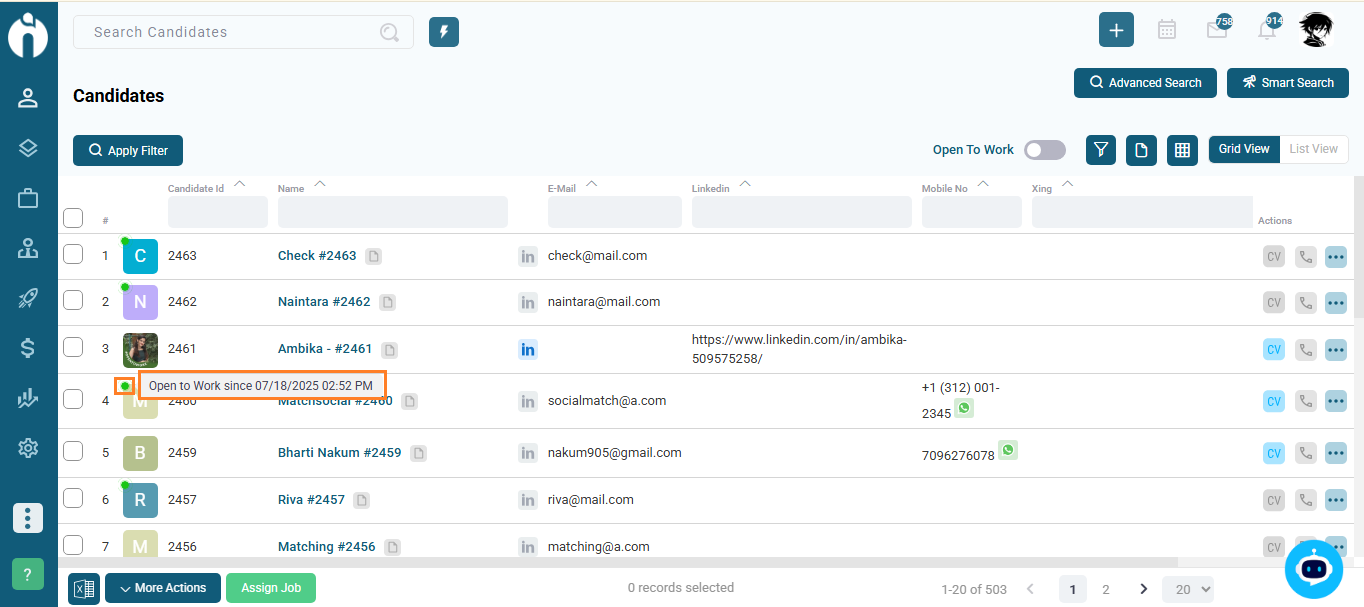The width and height of the screenshot is (1364, 607).
Task: Click the Advanced Search button
Action: (1145, 83)
